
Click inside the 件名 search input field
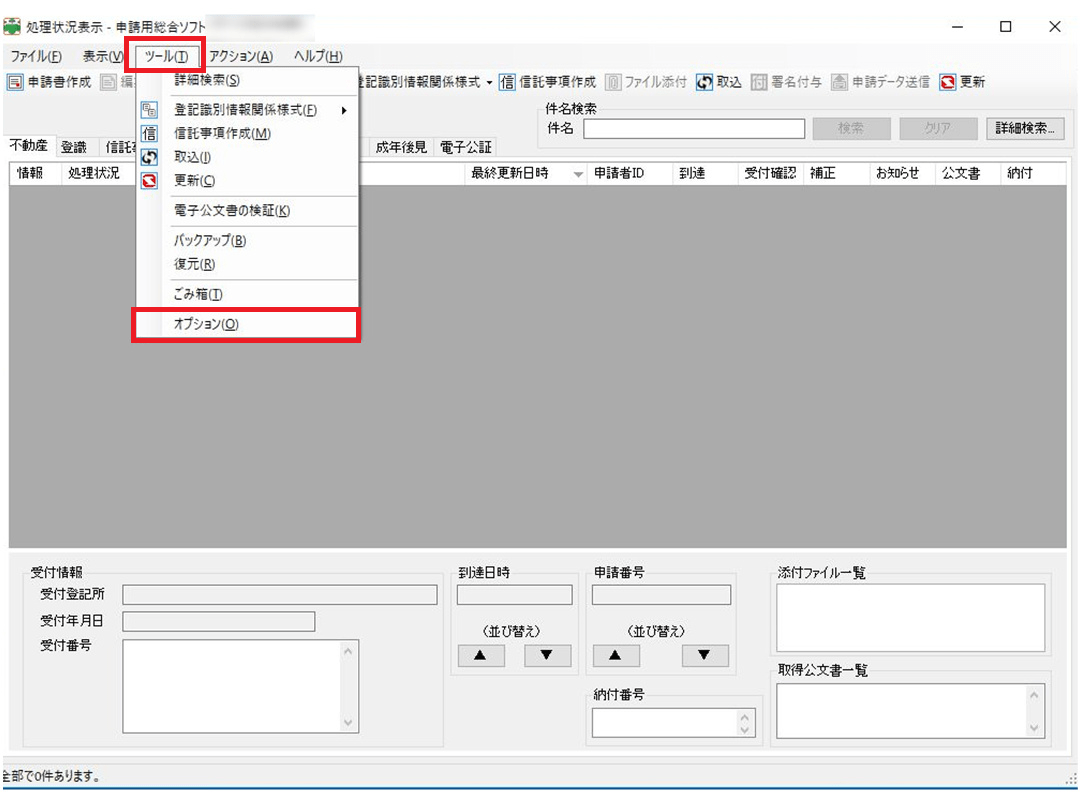click(x=694, y=128)
